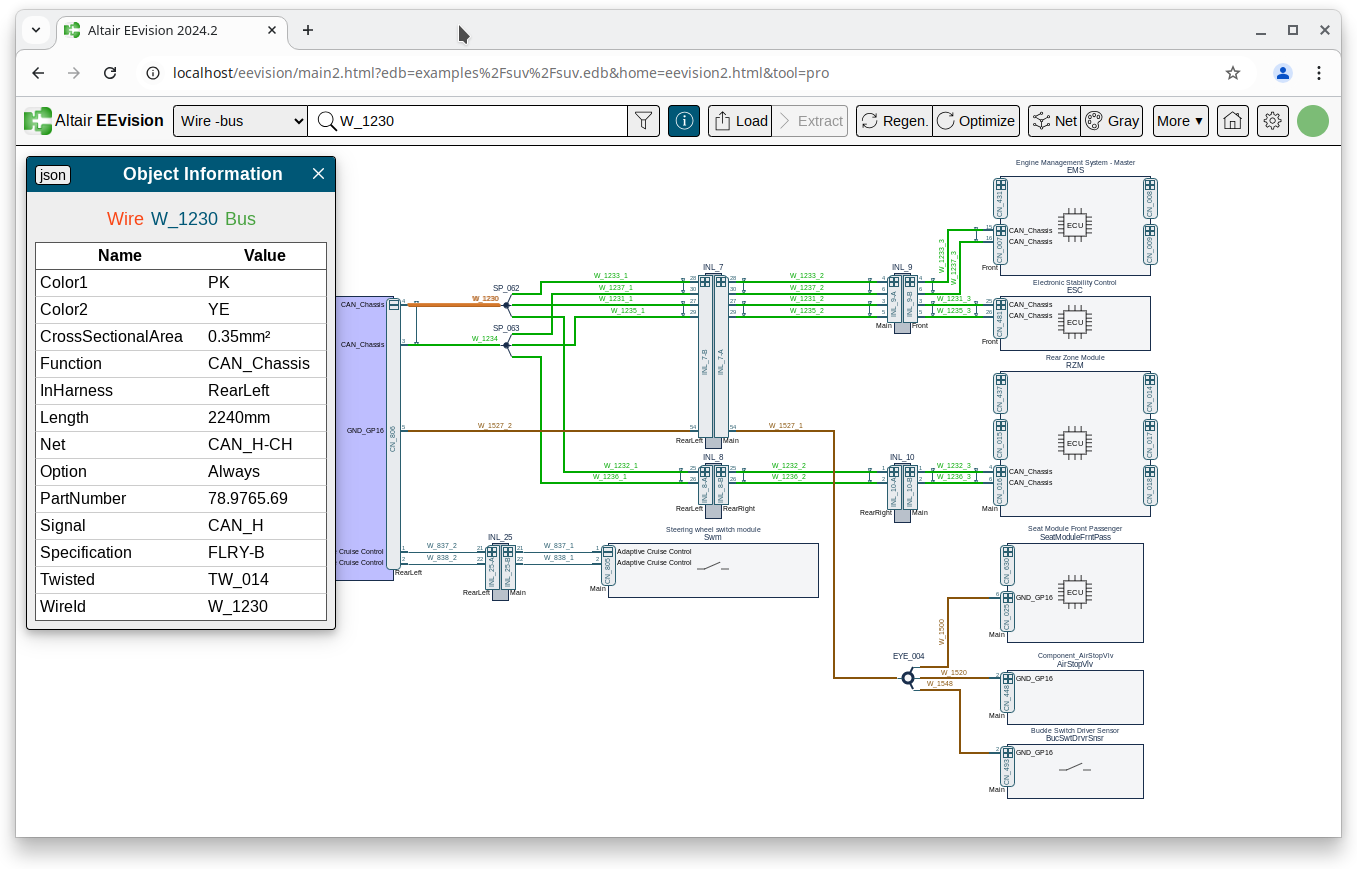Click the EMS ECU chip icon
Image resolution: width=1357 pixels, height=869 pixels.
[1074, 225]
